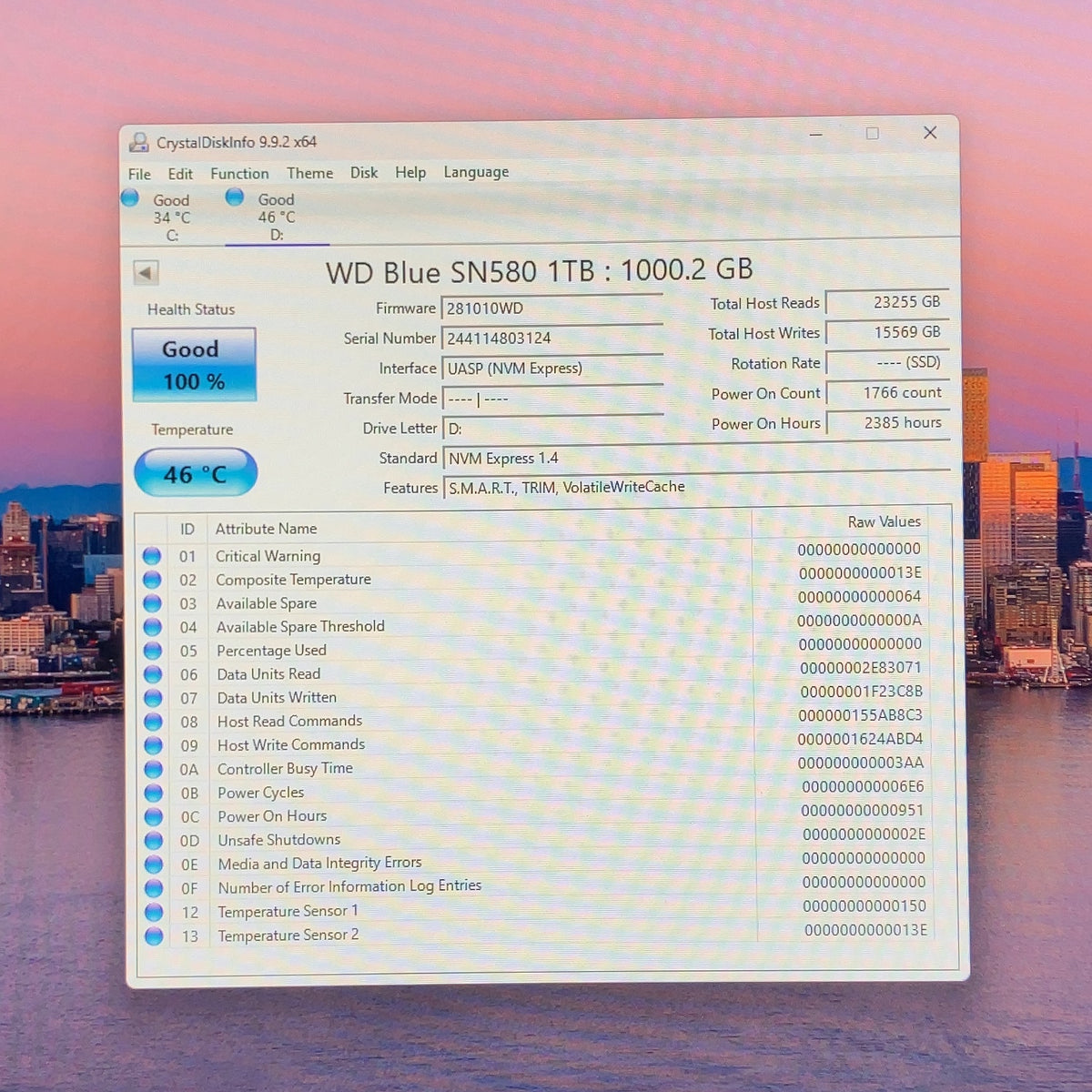Click the blue health orb above D: drive

coord(235,197)
